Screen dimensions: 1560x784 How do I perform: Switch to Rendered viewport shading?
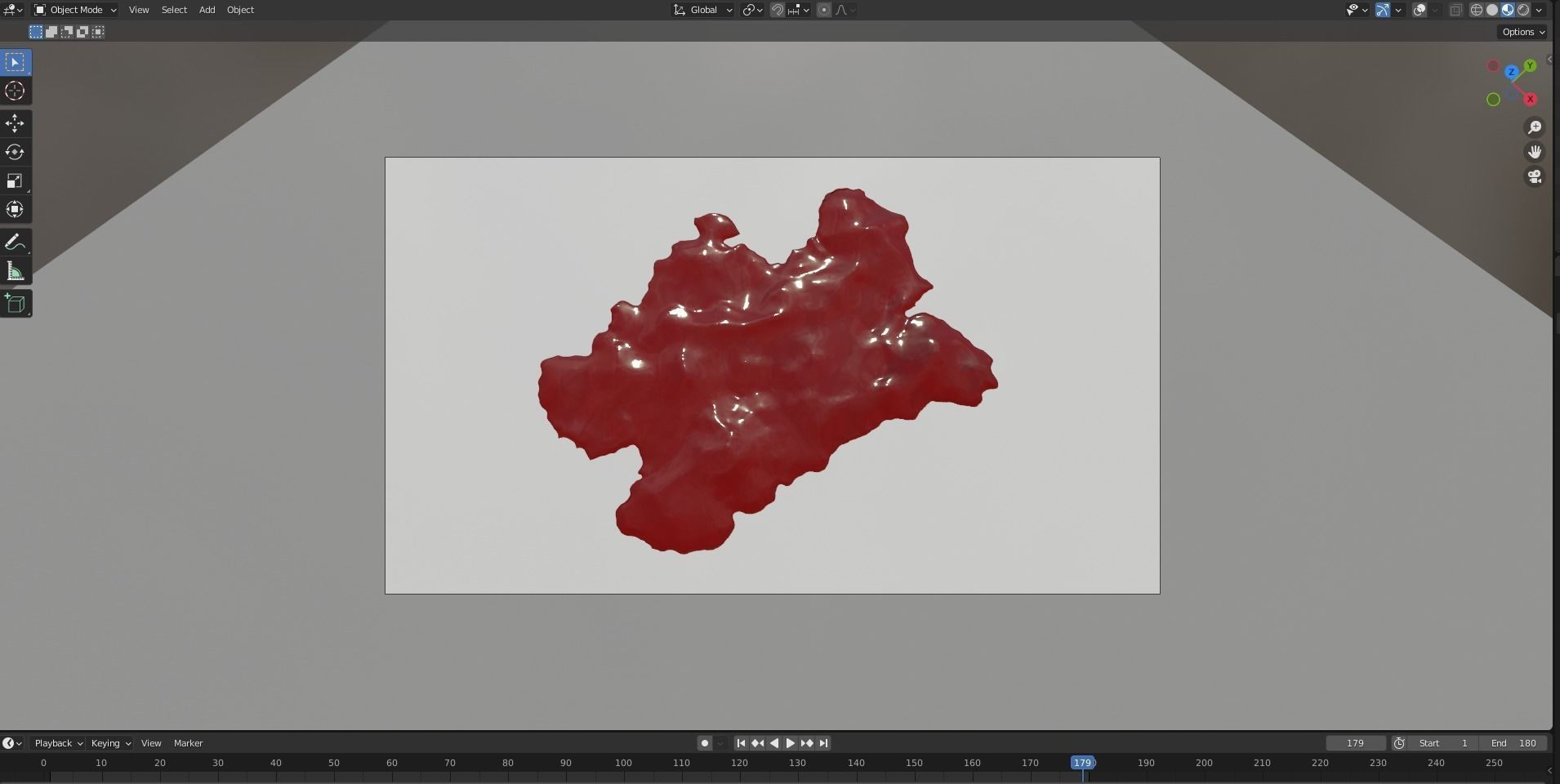(1523, 10)
